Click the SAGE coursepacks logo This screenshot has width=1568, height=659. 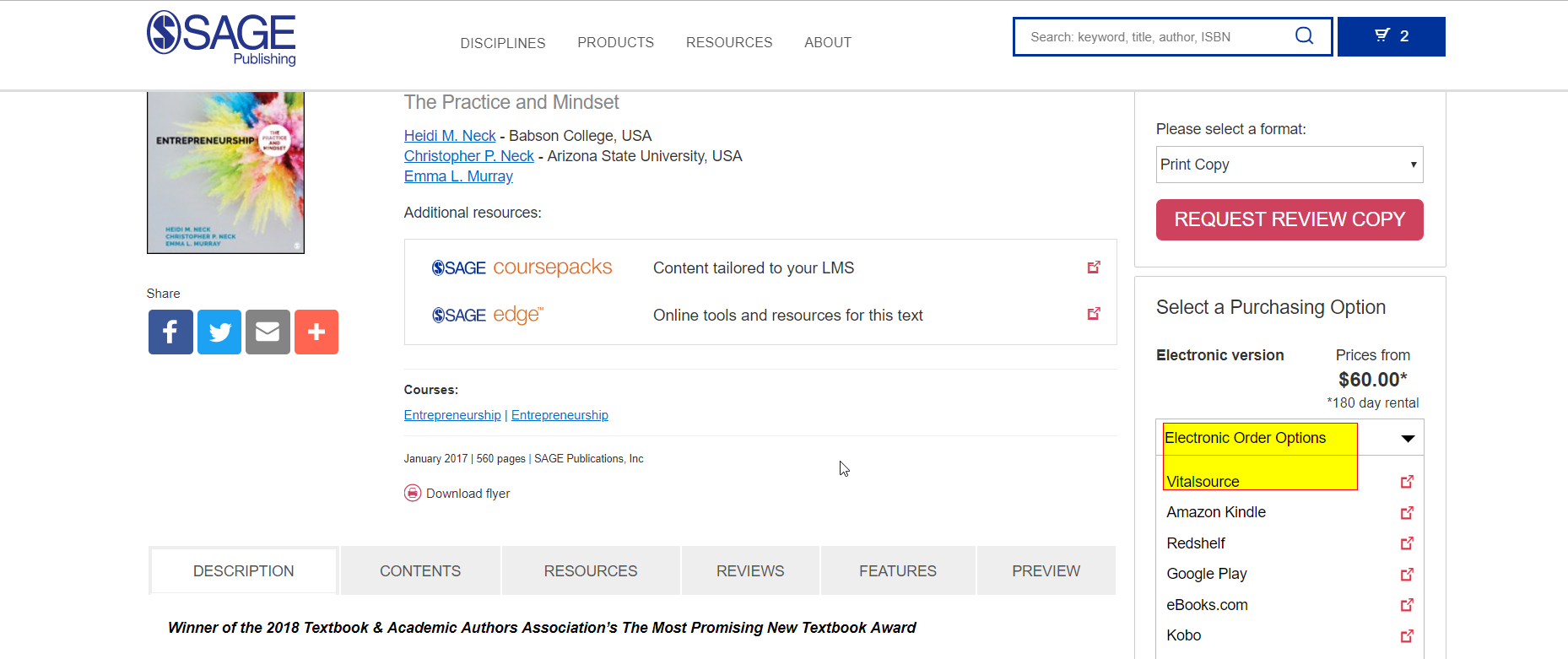(522, 267)
